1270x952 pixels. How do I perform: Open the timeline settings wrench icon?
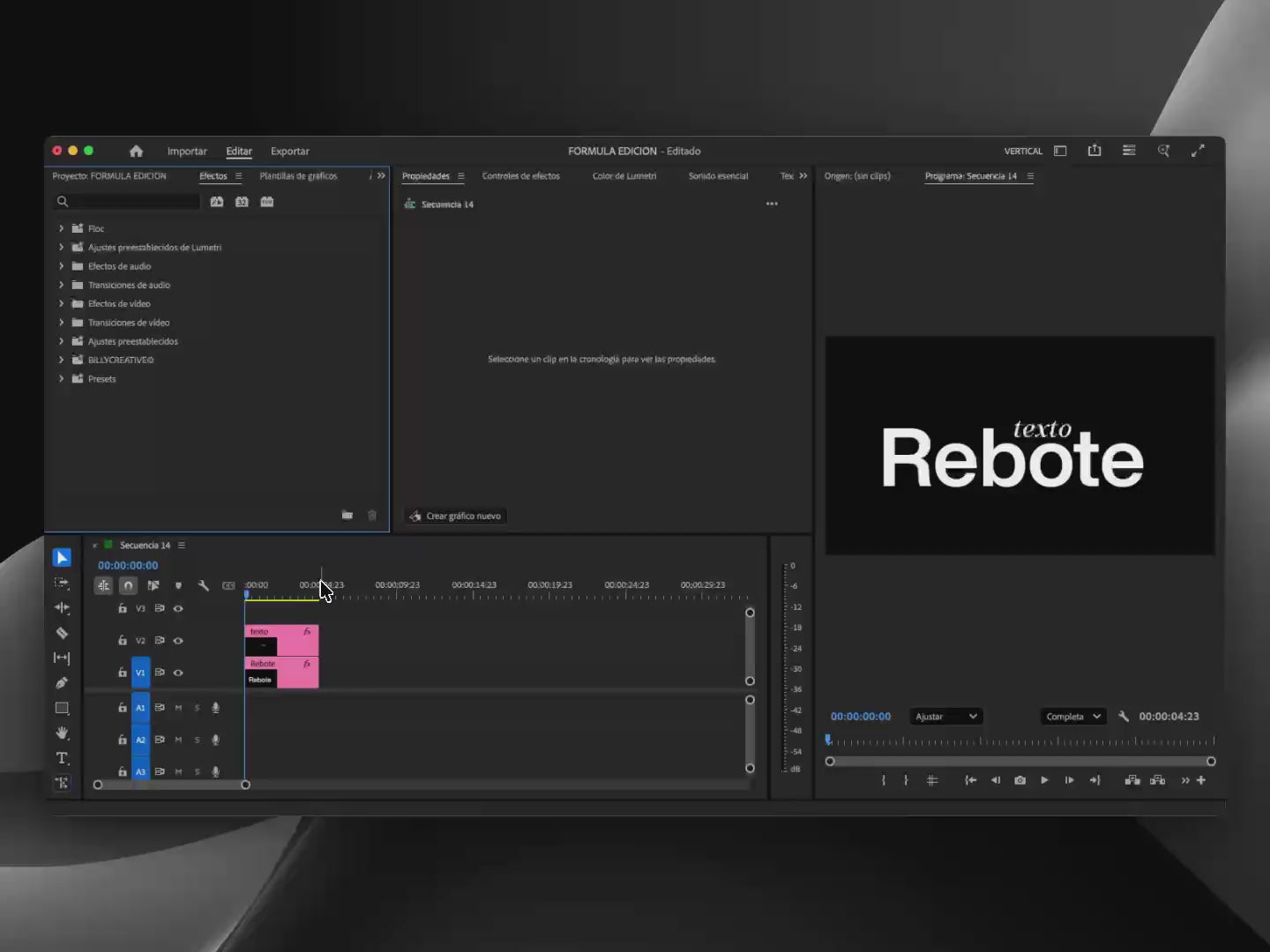click(x=204, y=585)
